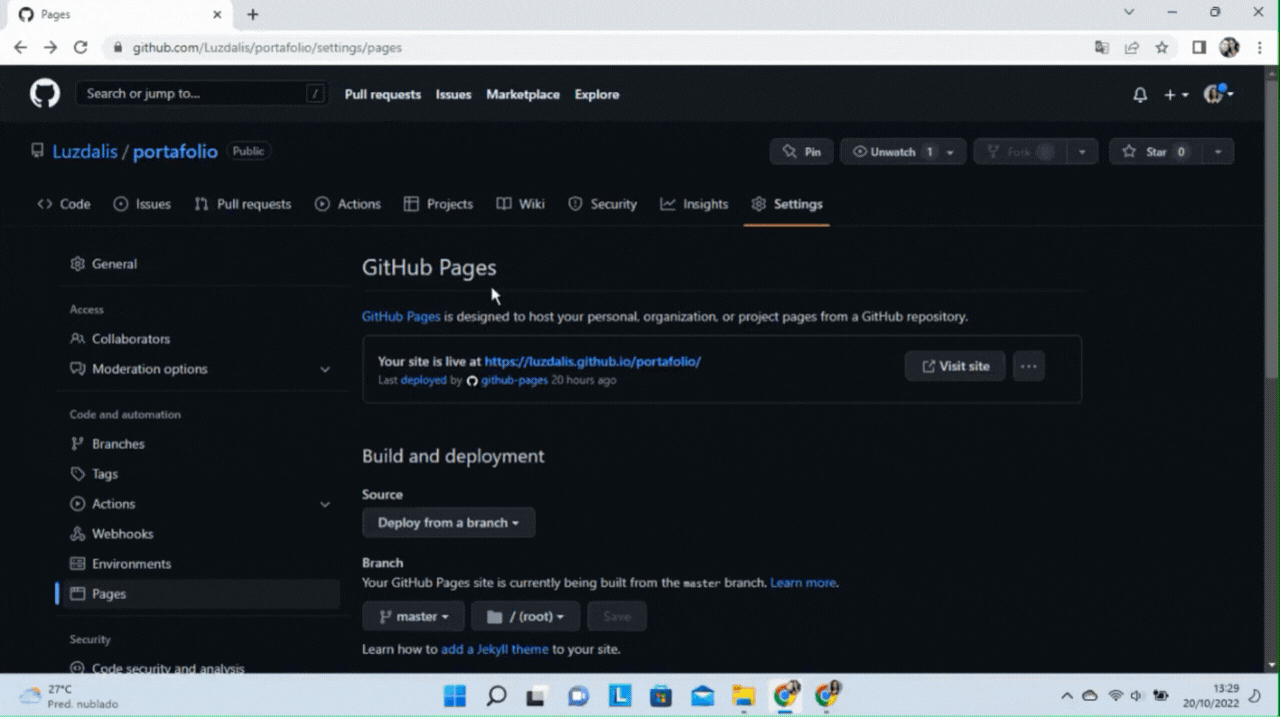Viewport: 1280px width, 720px height.
Task: Open the Deploy from a branch dropdown
Action: 448,523
